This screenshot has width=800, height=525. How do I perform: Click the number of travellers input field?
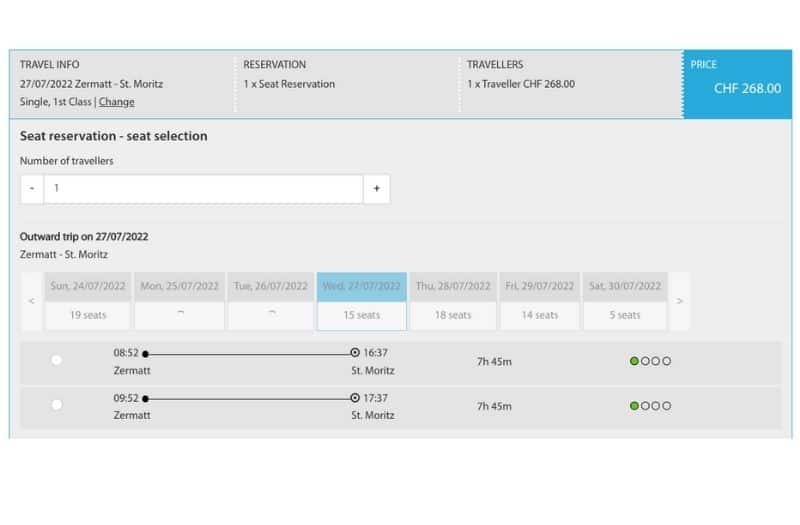coord(204,188)
